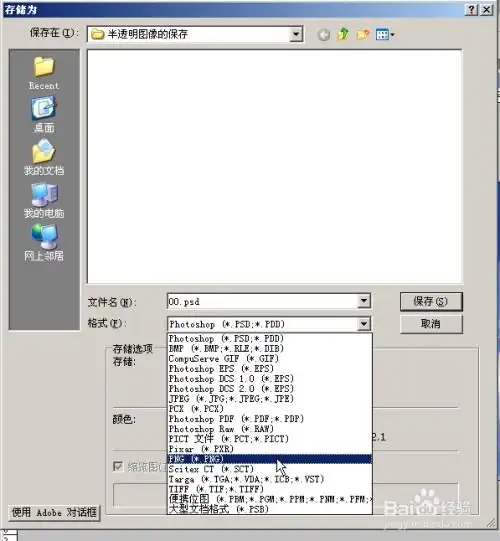The height and width of the screenshot is (541, 500).
Task: Choose Photoshop PDF format
Action: coord(269,419)
